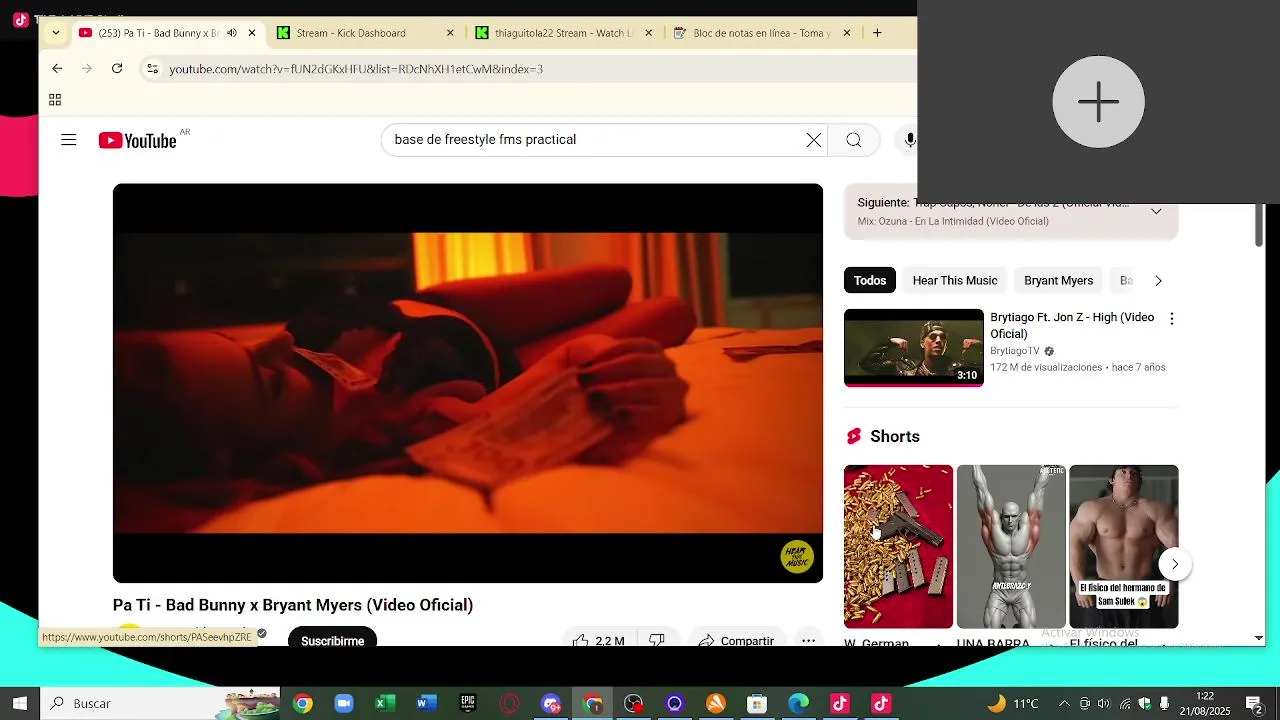This screenshot has width=1280, height=720.
Task: Share the video via Compartir
Action: [736, 639]
